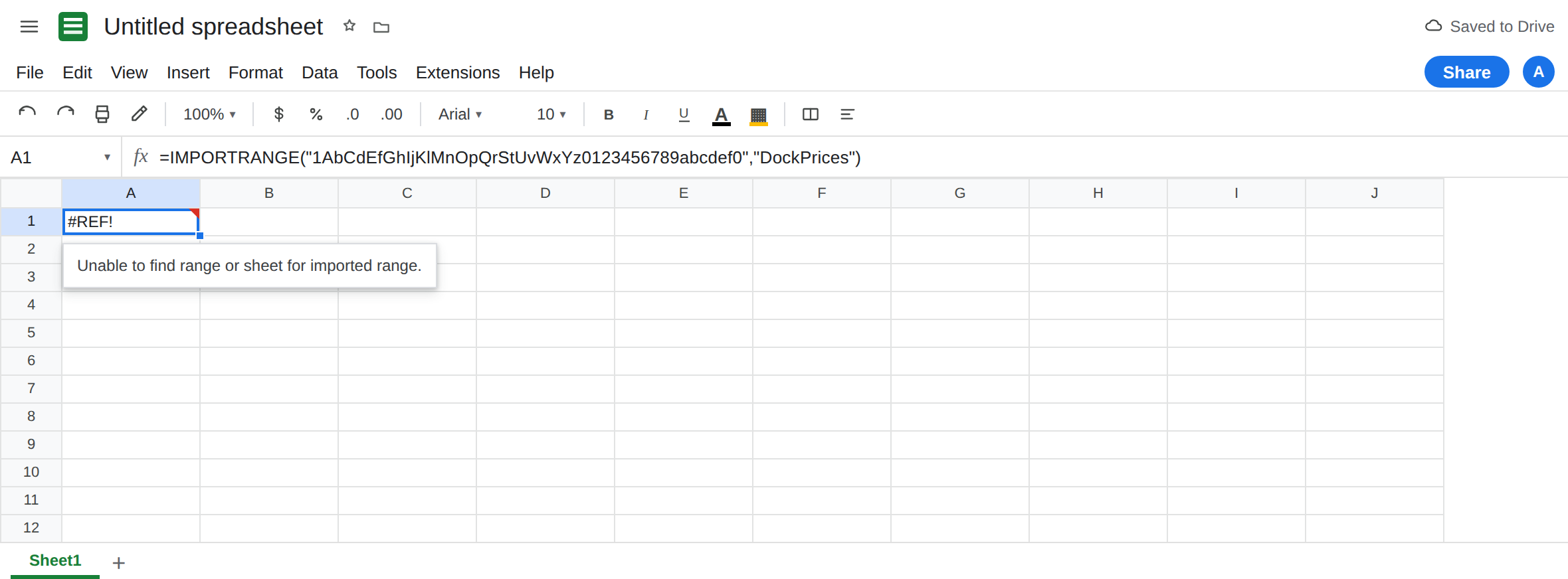Open the Extensions menu

pyautogui.click(x=458, y=72)
